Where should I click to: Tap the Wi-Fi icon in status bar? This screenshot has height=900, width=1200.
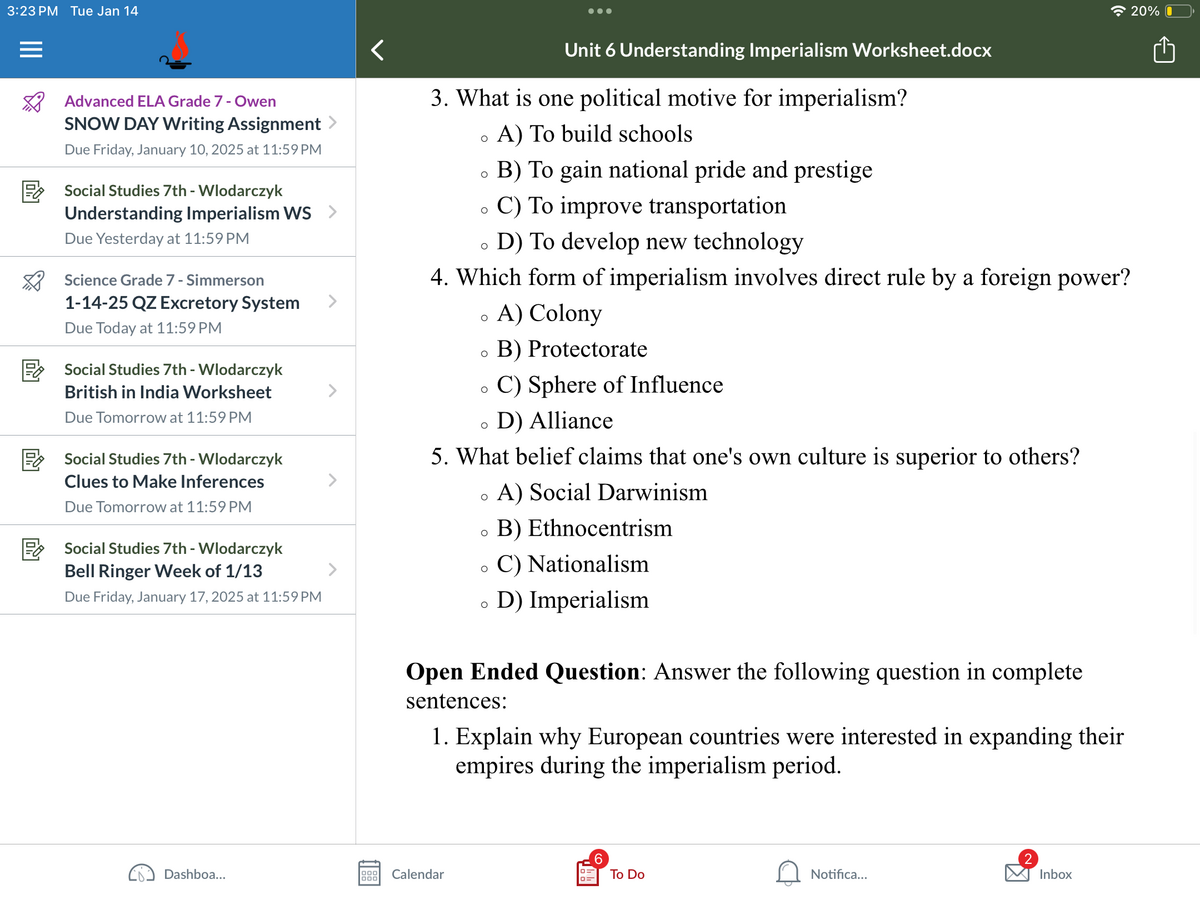(x=1117, y=11)
